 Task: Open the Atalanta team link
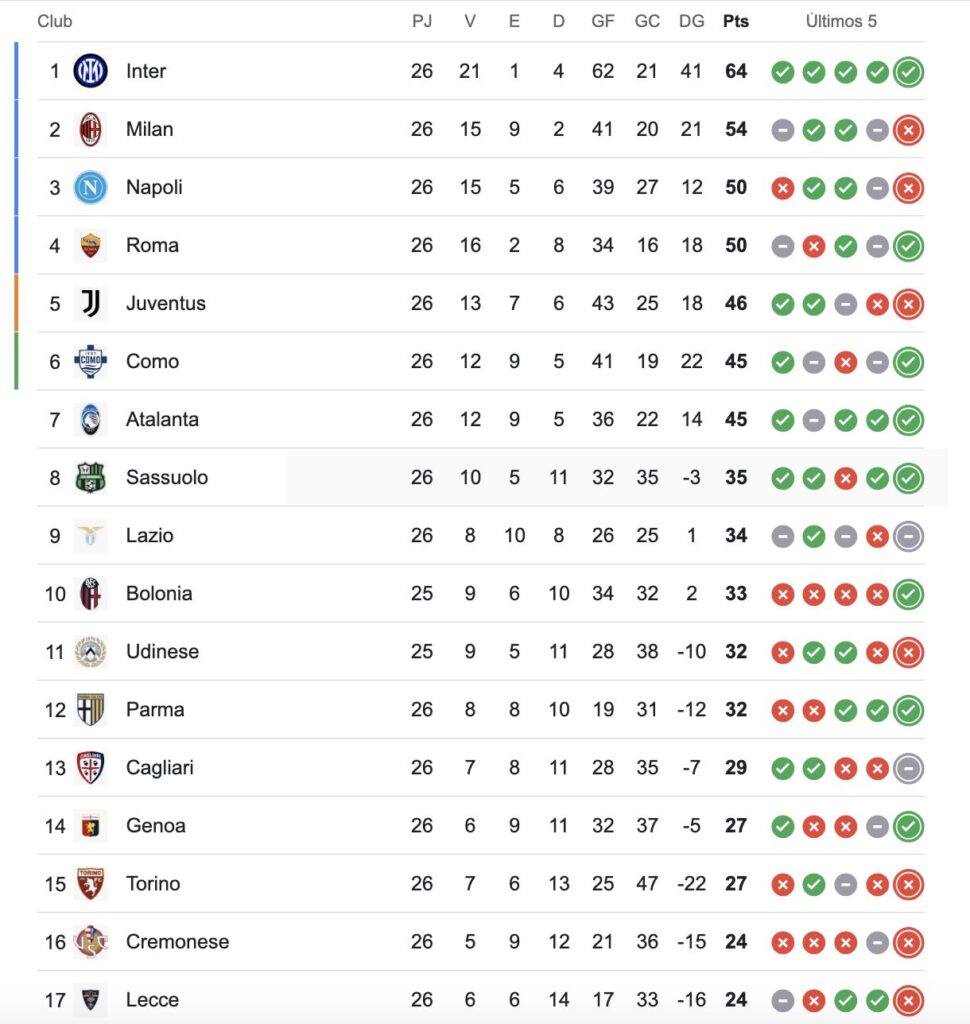tap(162, 419)
